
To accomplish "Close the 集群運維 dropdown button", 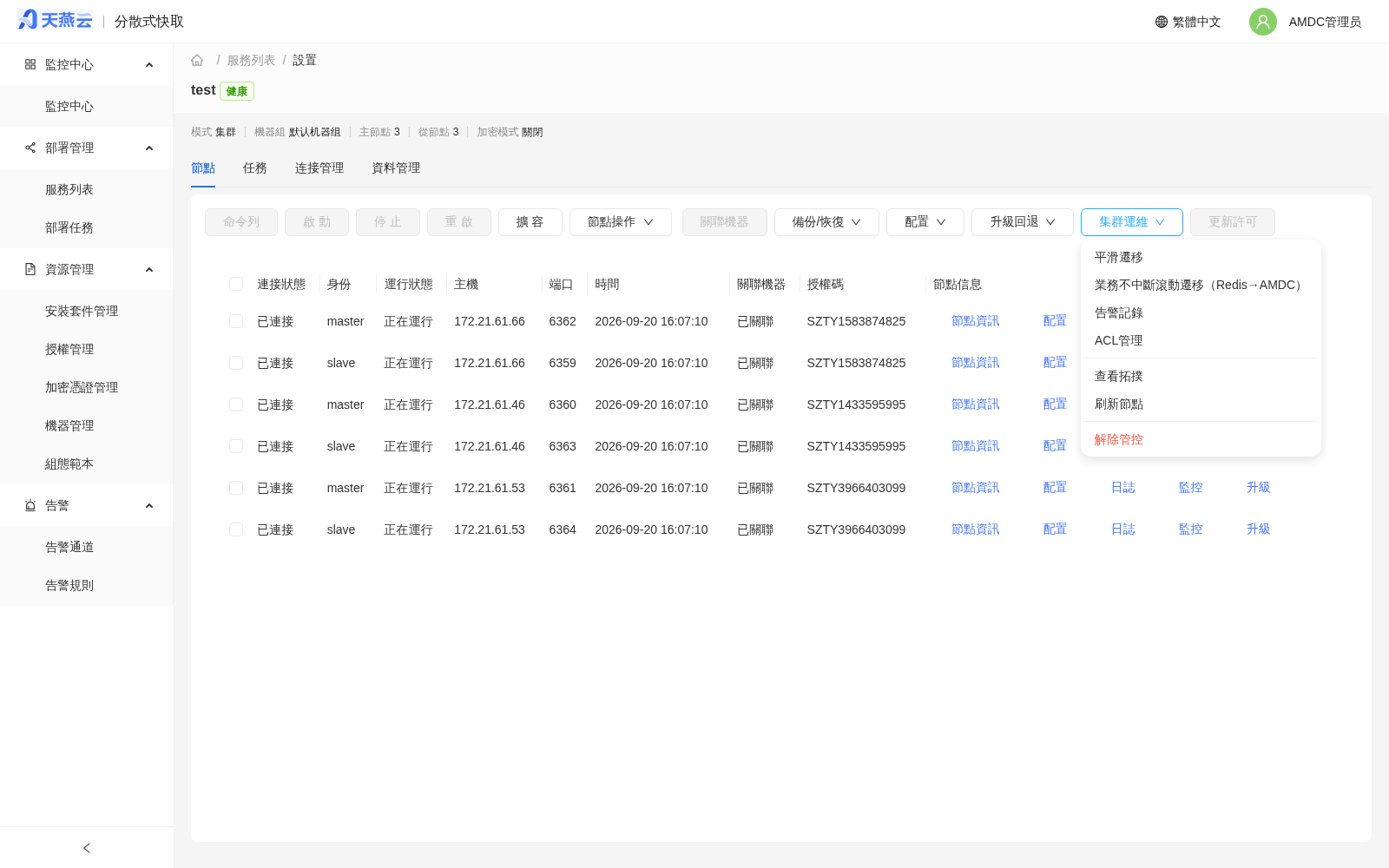I will 1132,222.
